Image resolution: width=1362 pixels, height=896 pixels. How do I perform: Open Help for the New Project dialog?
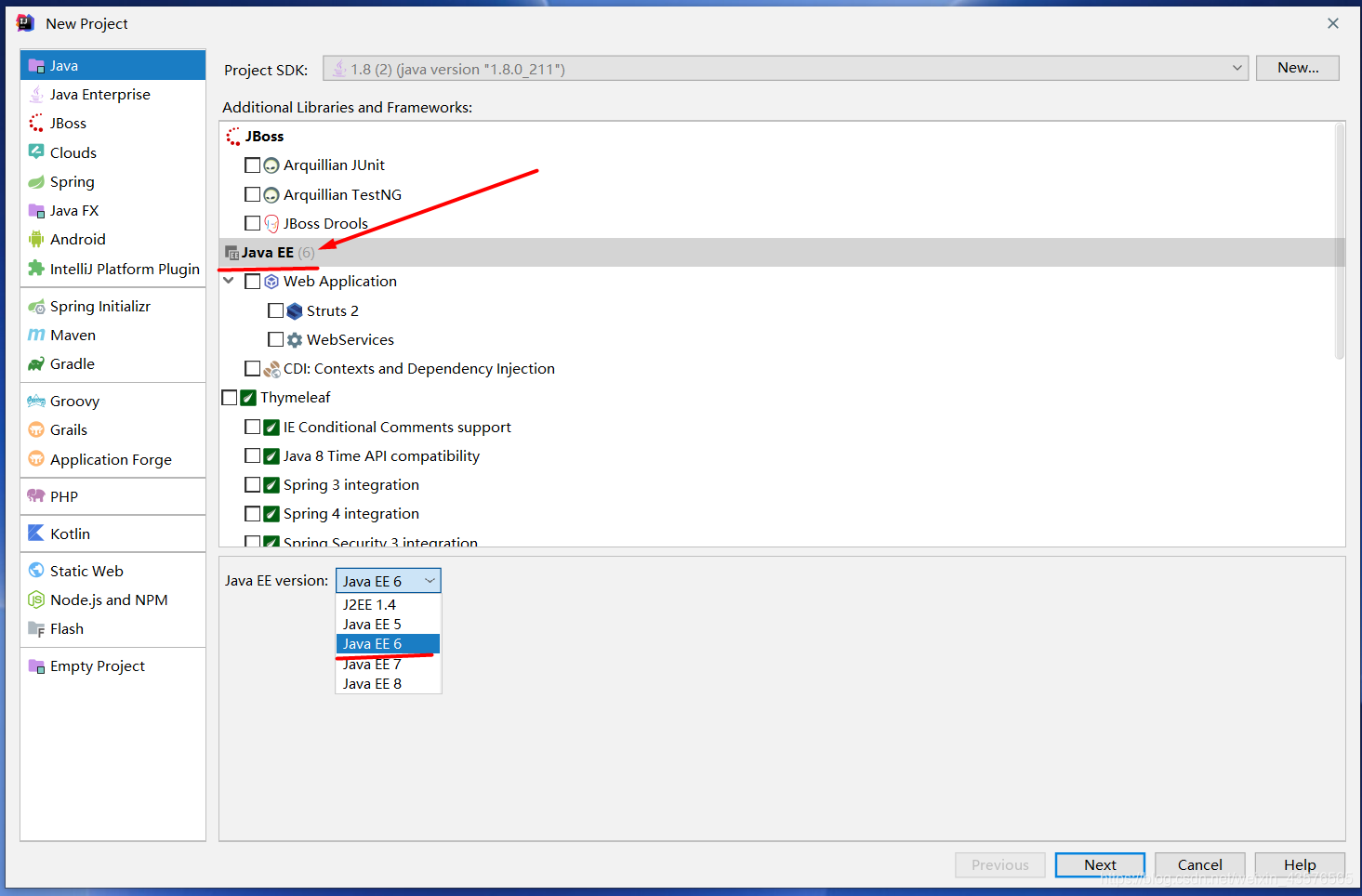(1299, 864)
